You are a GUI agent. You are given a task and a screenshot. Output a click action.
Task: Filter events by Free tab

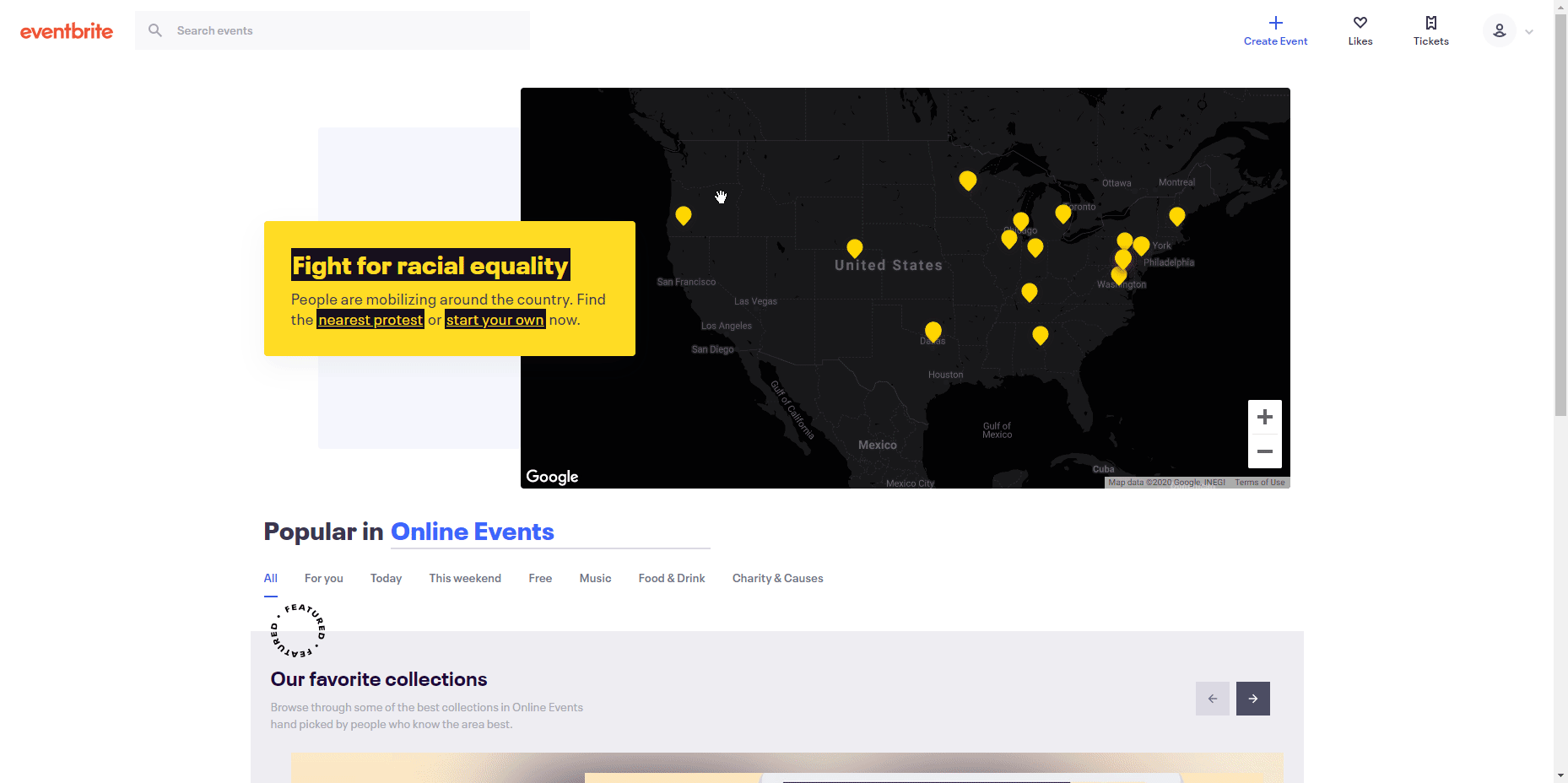coord(540,578)
